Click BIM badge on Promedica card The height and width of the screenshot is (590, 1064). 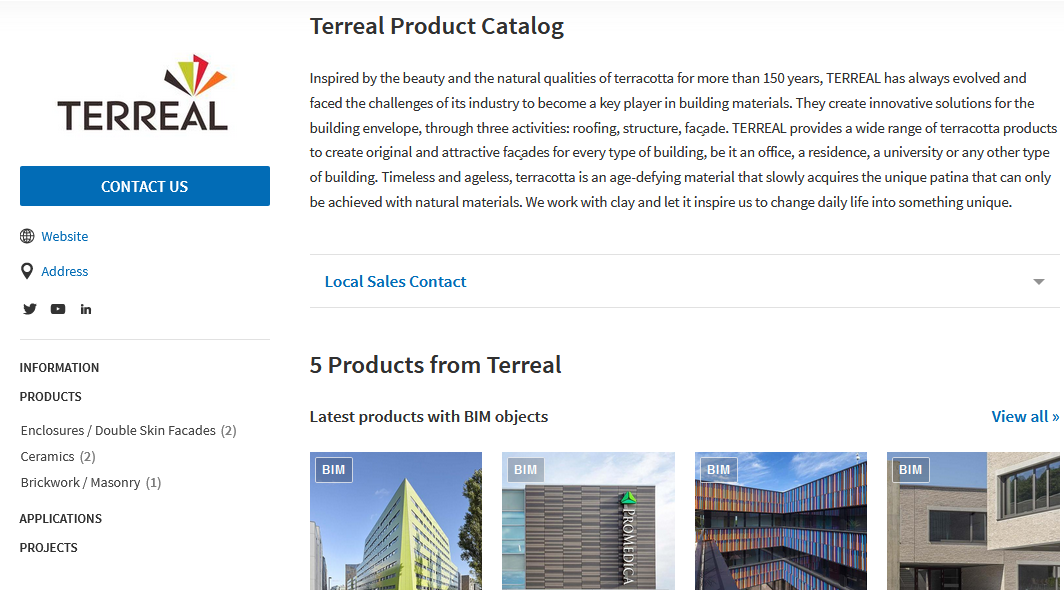click(525, 470)
